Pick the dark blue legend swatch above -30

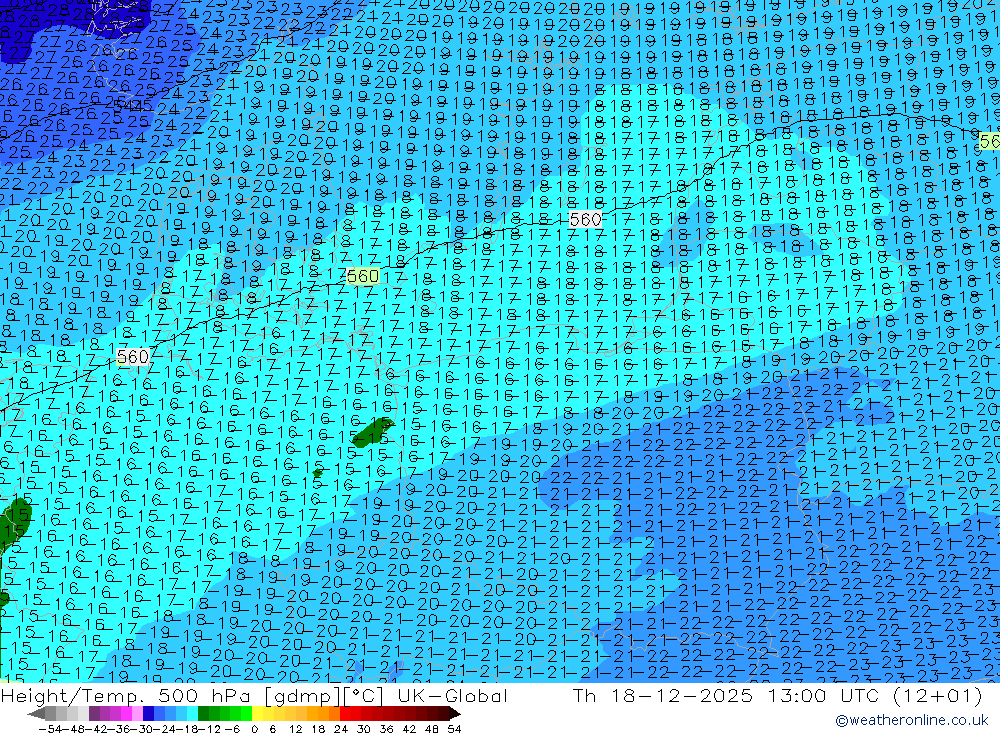148,714
